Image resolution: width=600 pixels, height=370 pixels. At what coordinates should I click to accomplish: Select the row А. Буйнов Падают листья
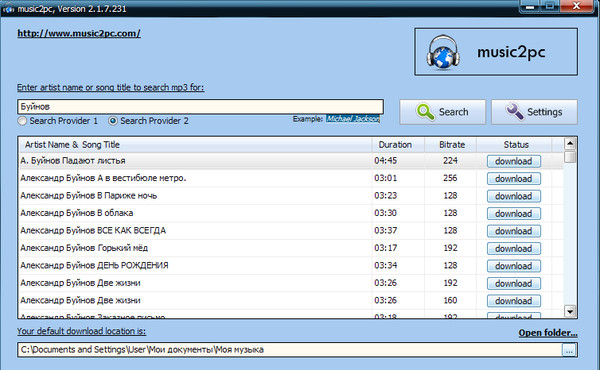click(291, 161)
